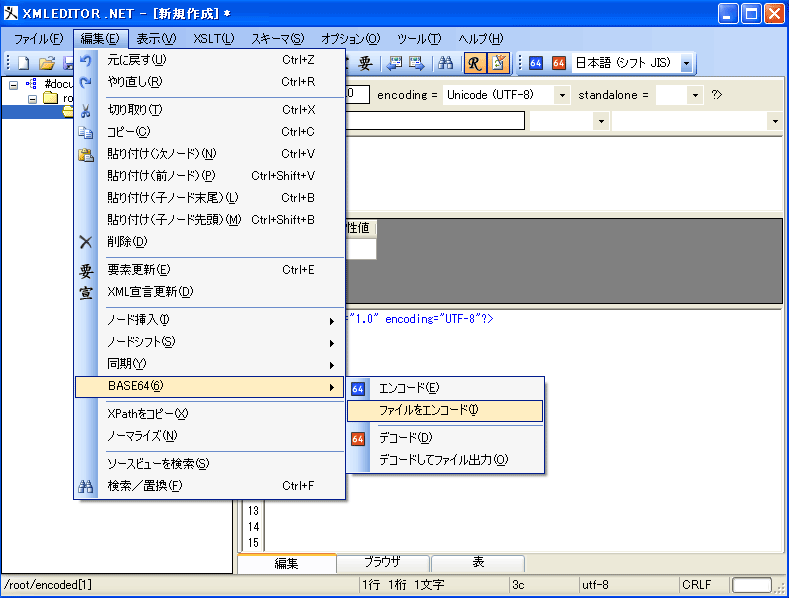Expand the 同期(Y) submenu
The height and width of the screenshot is (598, 789).
209,364
